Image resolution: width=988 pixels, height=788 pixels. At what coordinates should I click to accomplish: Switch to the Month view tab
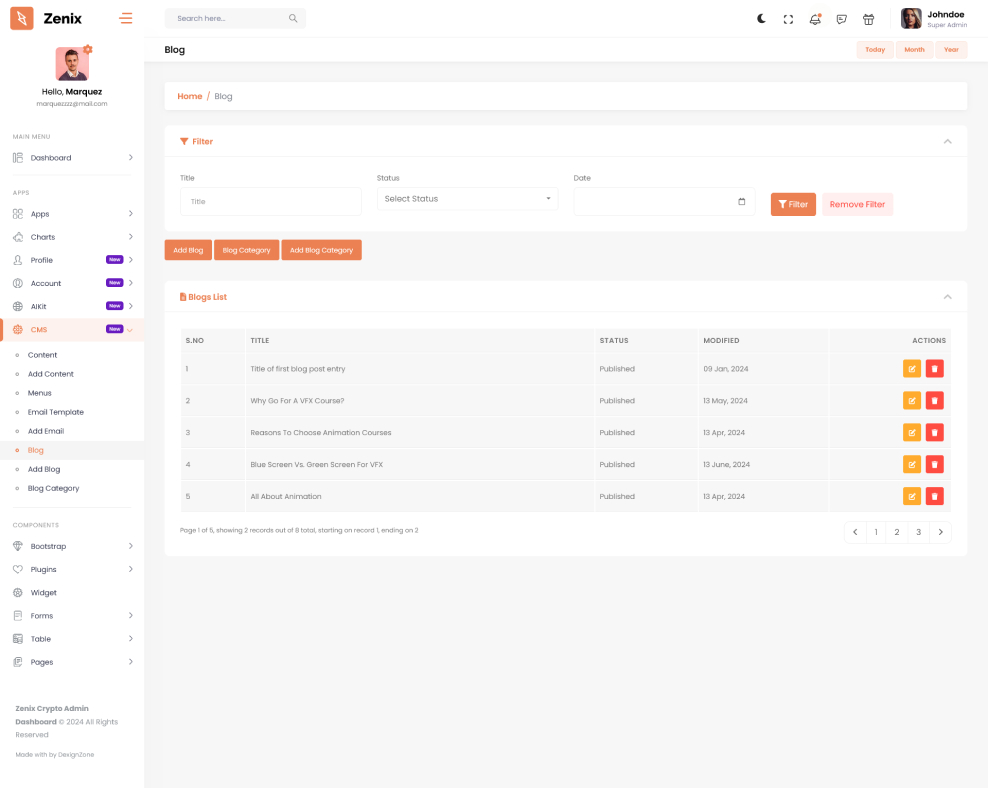point(914,50)
